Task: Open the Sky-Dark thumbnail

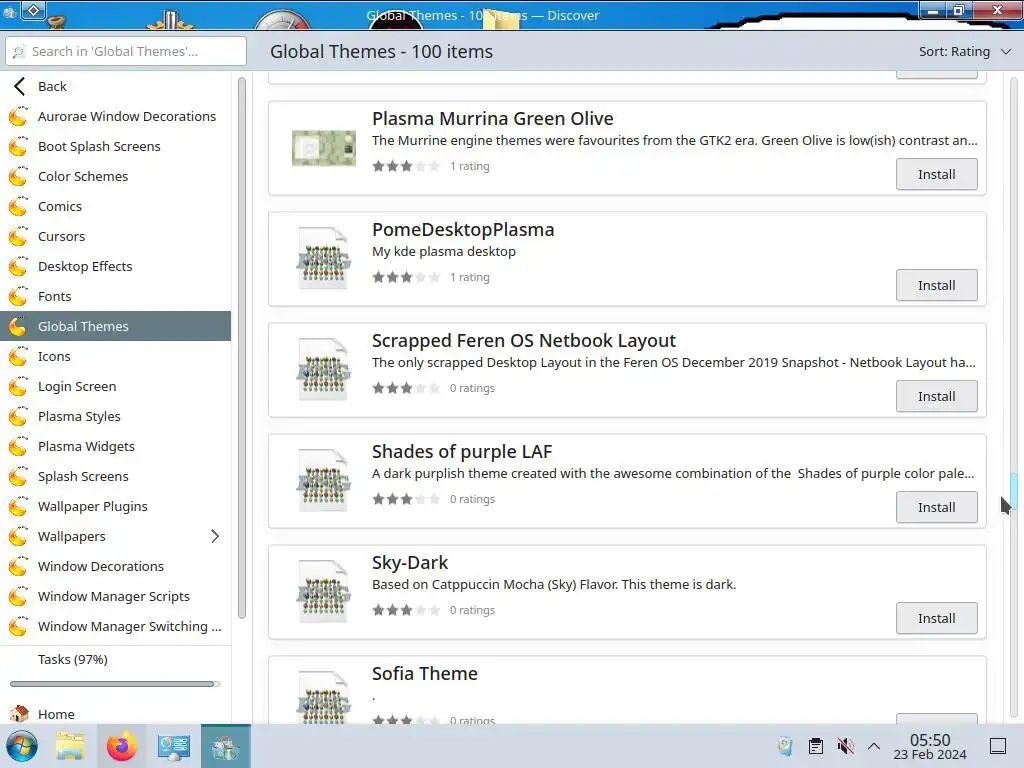Action: 324,592
